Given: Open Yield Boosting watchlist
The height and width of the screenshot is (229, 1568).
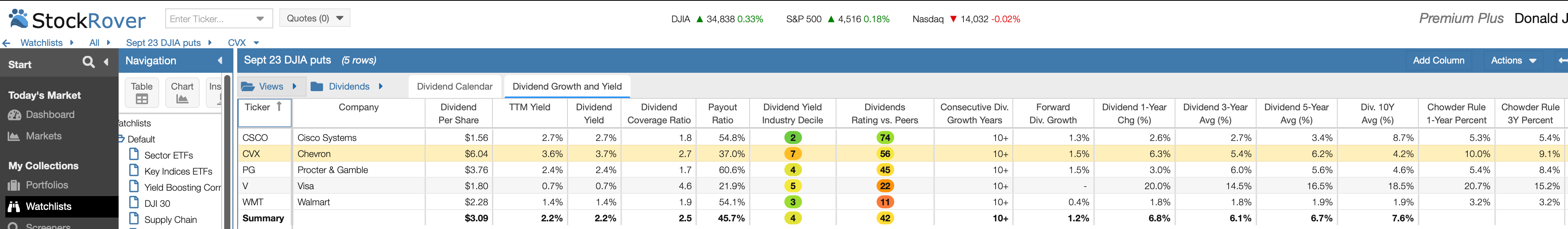Looking at the screenshot, I should pos(175,187).
